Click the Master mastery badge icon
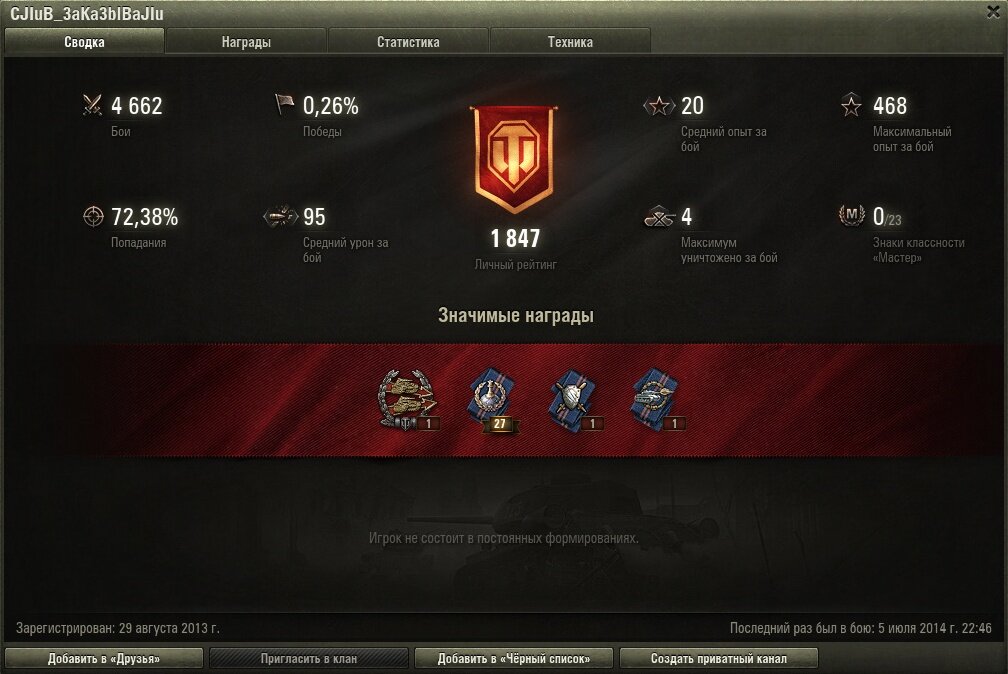This screenshot has height=674, width=1008. [x=852, y=215]
